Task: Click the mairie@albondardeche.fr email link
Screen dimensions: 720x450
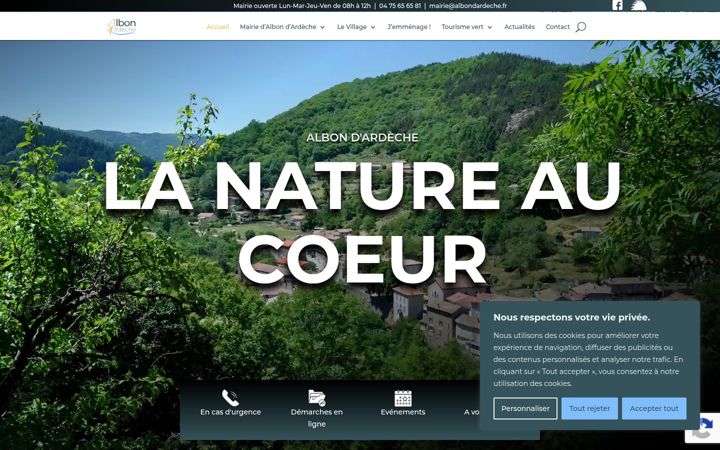Action: point(468,6)
